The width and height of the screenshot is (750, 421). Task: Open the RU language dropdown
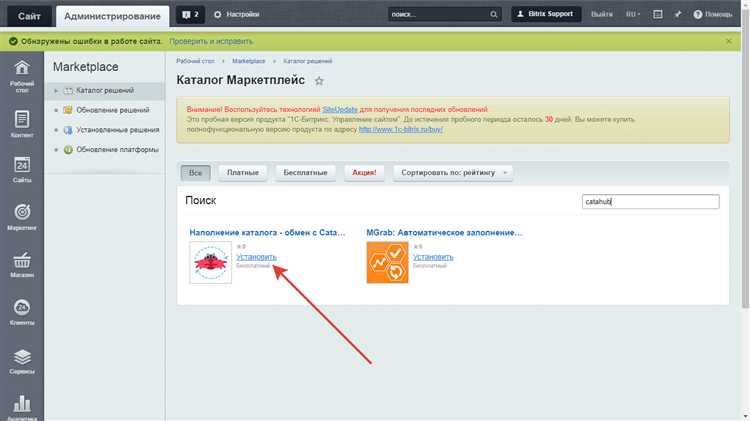[x=632, y=14]
